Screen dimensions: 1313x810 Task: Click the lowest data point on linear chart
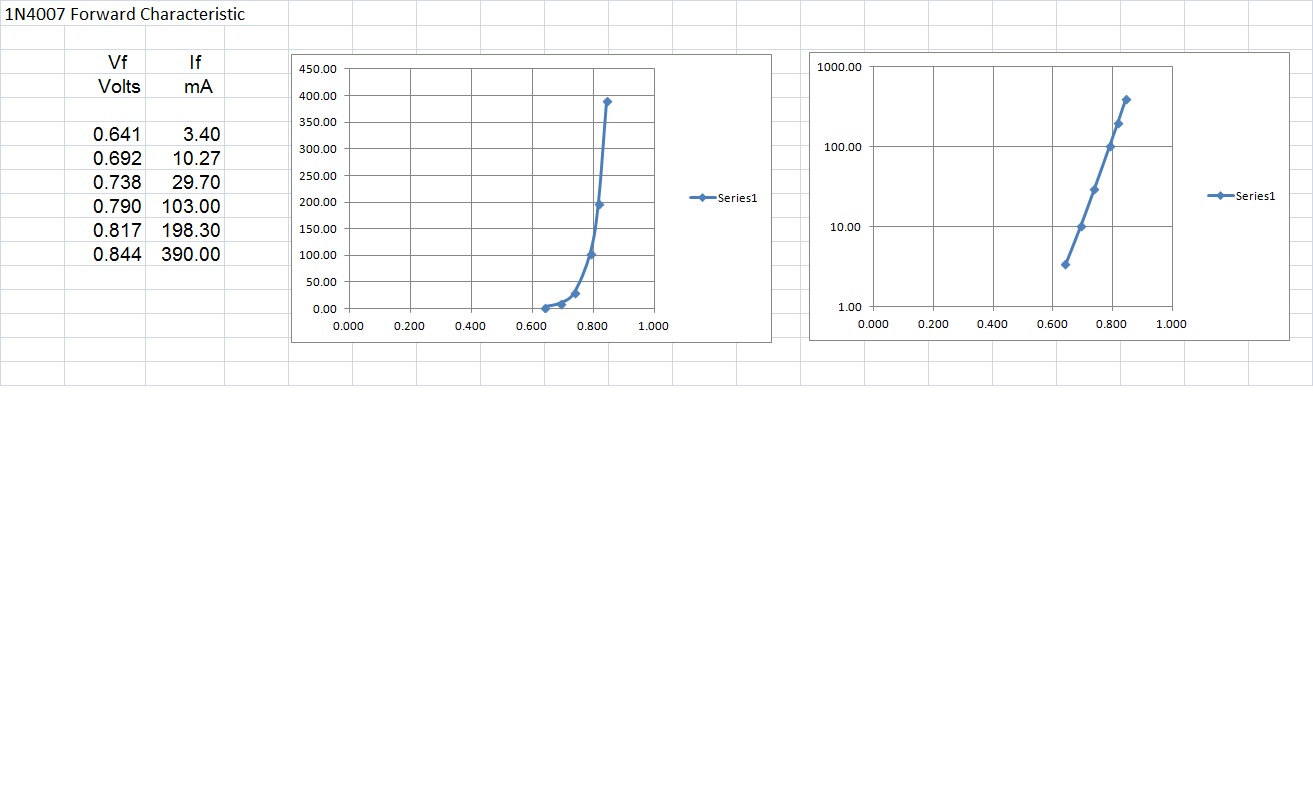click(545, 308)
